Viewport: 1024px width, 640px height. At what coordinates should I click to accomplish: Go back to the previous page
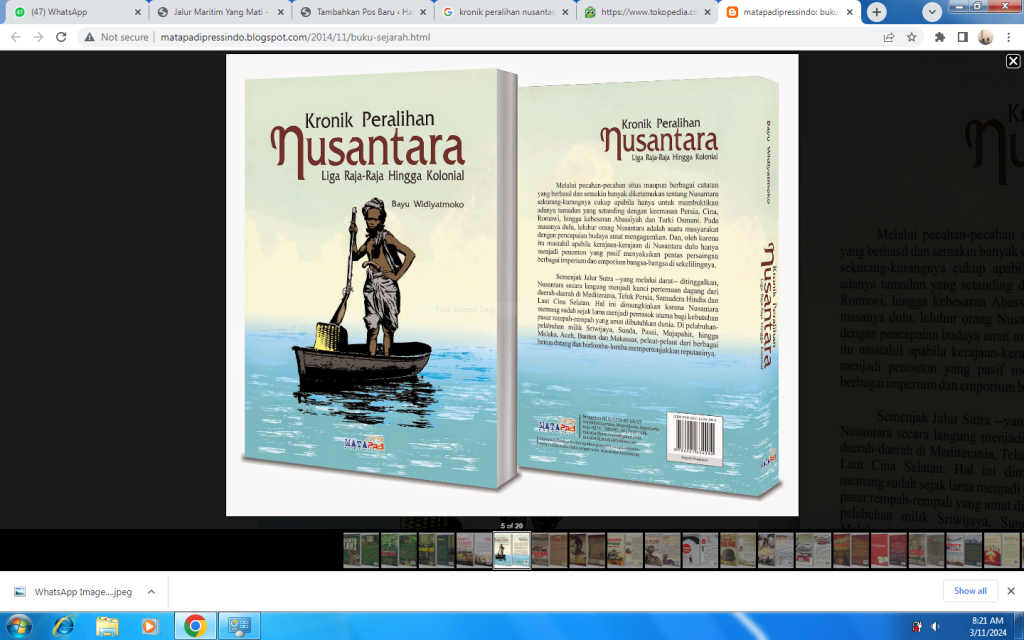(x=16, y=37)
